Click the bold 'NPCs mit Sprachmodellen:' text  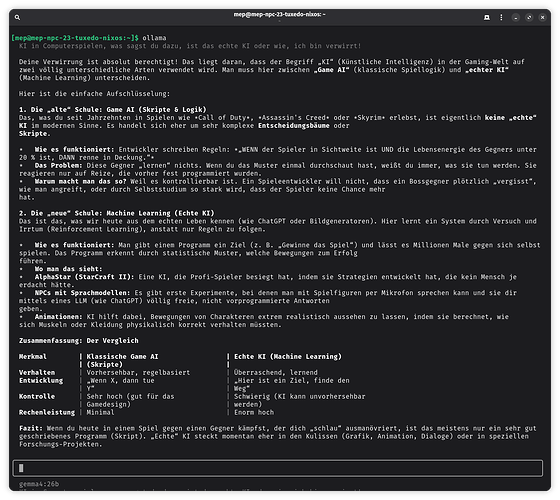(82, 292)
